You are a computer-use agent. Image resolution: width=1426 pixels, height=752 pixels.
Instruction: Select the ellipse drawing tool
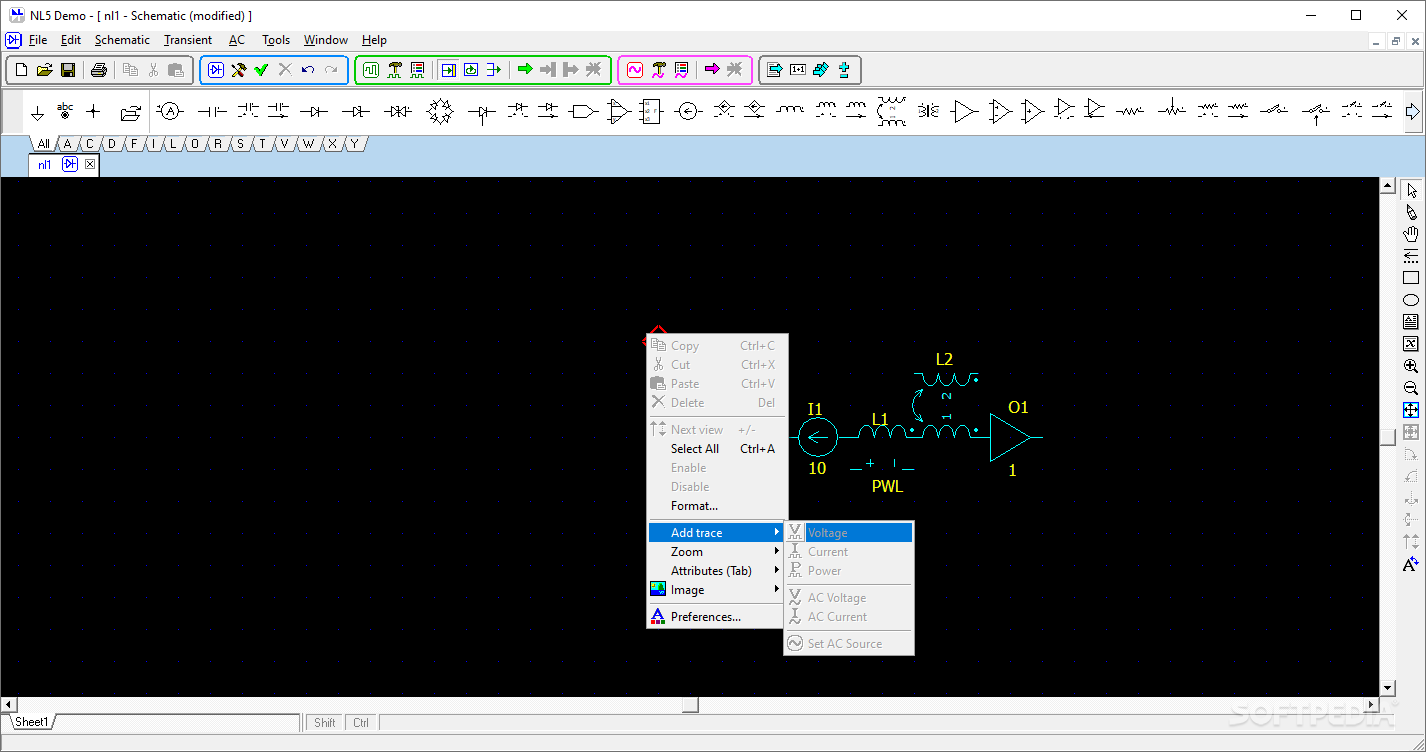point(1411,300)
